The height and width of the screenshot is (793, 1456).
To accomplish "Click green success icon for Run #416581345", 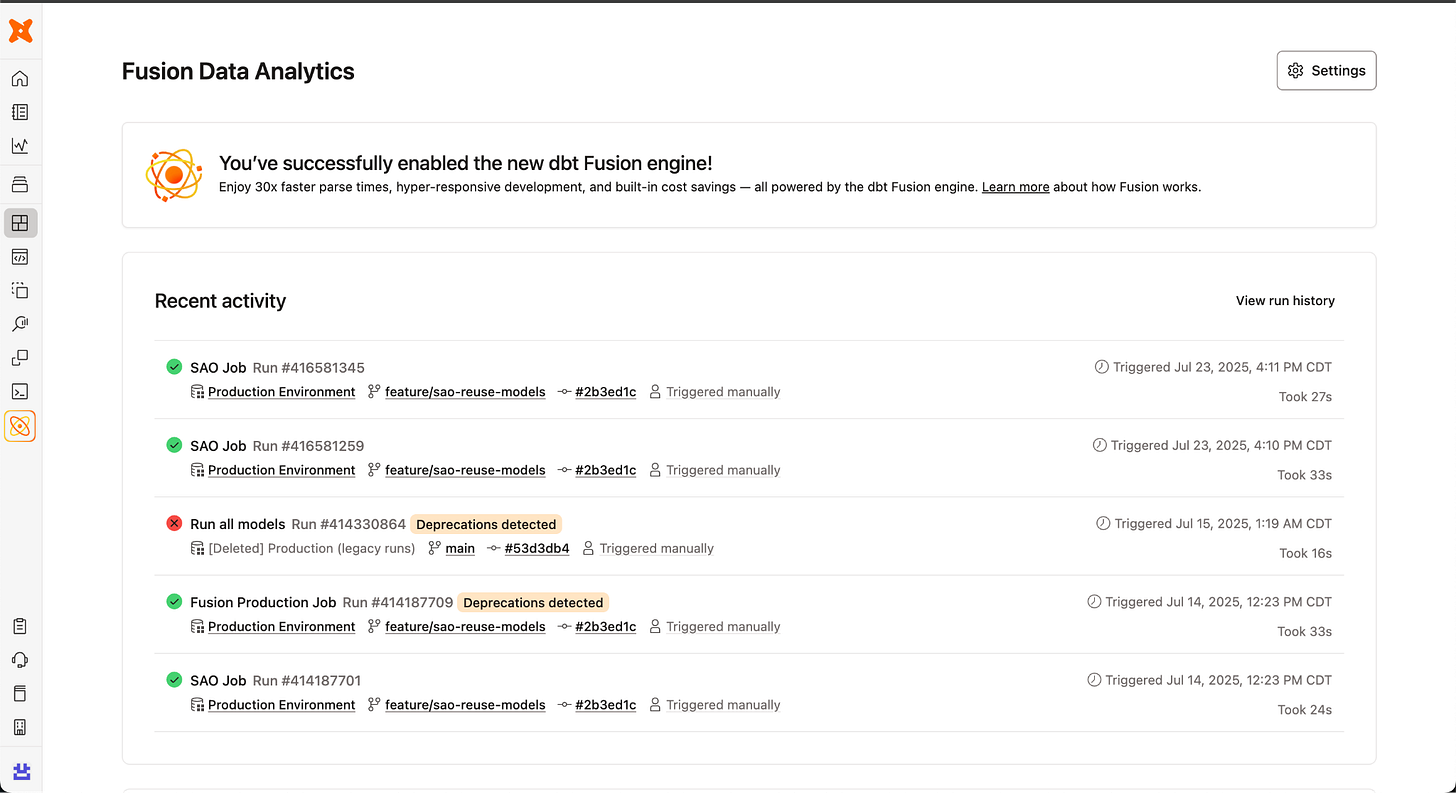I will 174,367.
